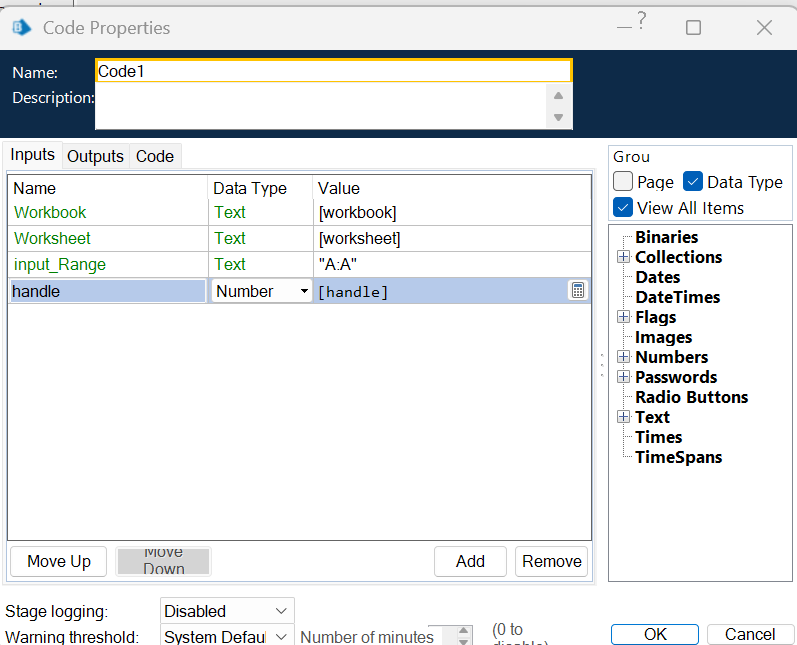
Task: Expand the Flags tree node
Action: pos(623,317)
